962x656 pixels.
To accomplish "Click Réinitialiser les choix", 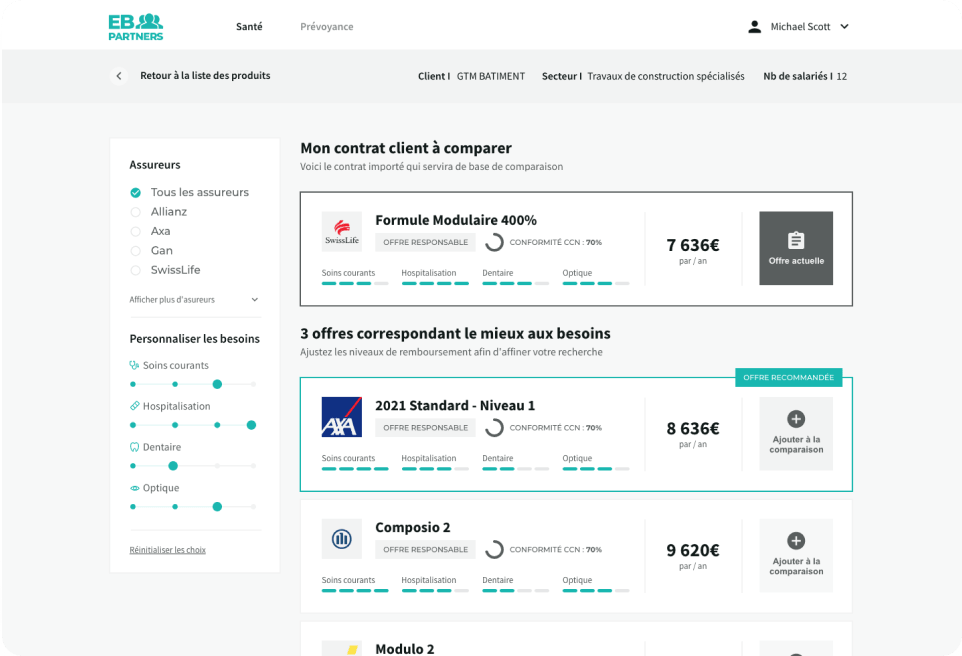I will click(x=167, y=549).
